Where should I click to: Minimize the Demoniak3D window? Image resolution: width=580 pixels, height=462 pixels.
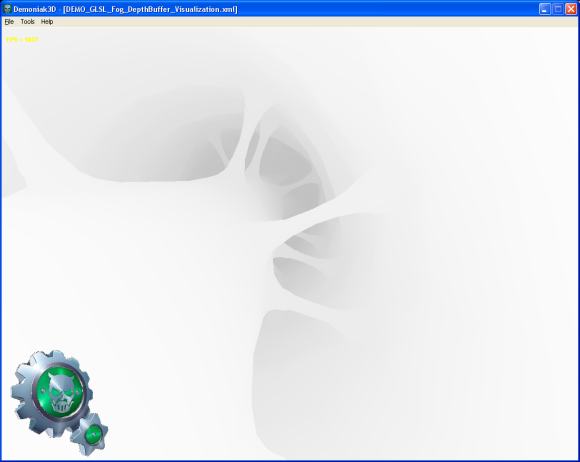544,9
